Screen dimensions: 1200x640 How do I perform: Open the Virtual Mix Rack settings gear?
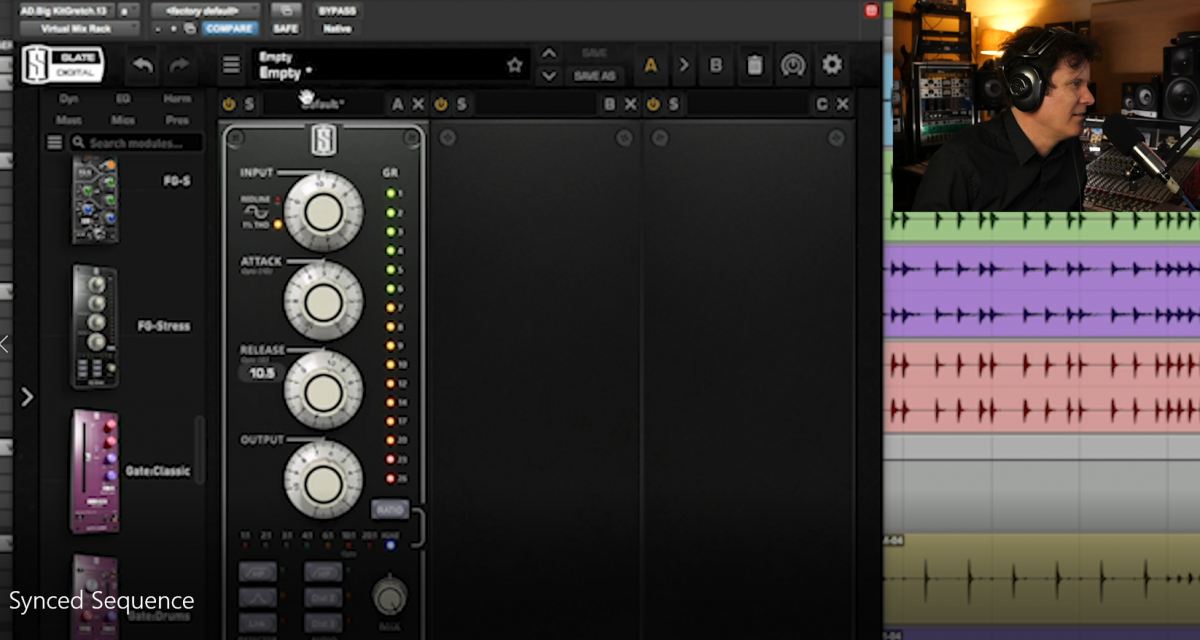tap(832, 63)
